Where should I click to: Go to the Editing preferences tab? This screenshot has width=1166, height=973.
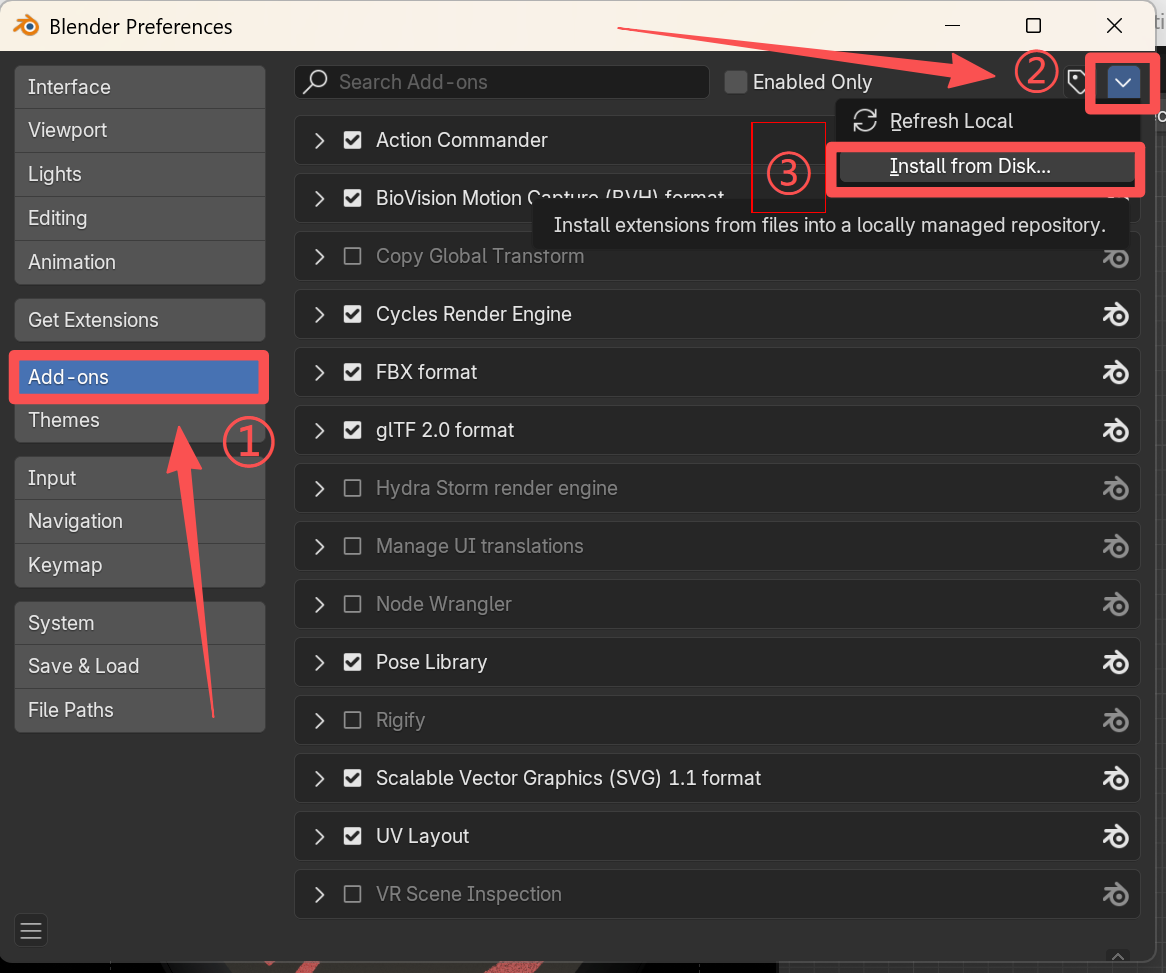pos(140,218)
